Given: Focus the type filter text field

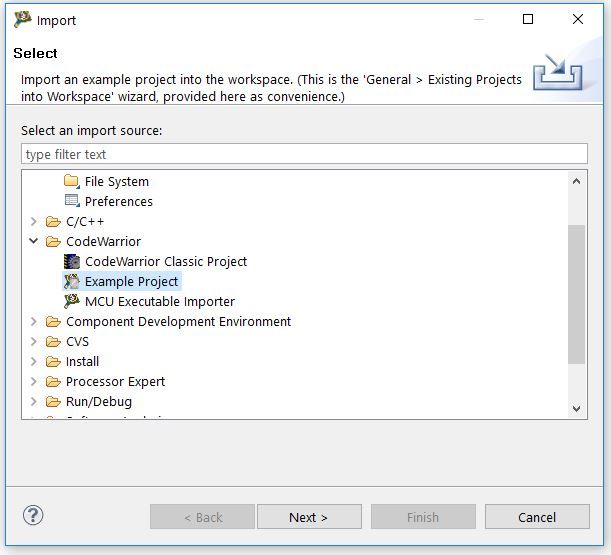Looking at the screenshot, I should [x=304, y=154].
